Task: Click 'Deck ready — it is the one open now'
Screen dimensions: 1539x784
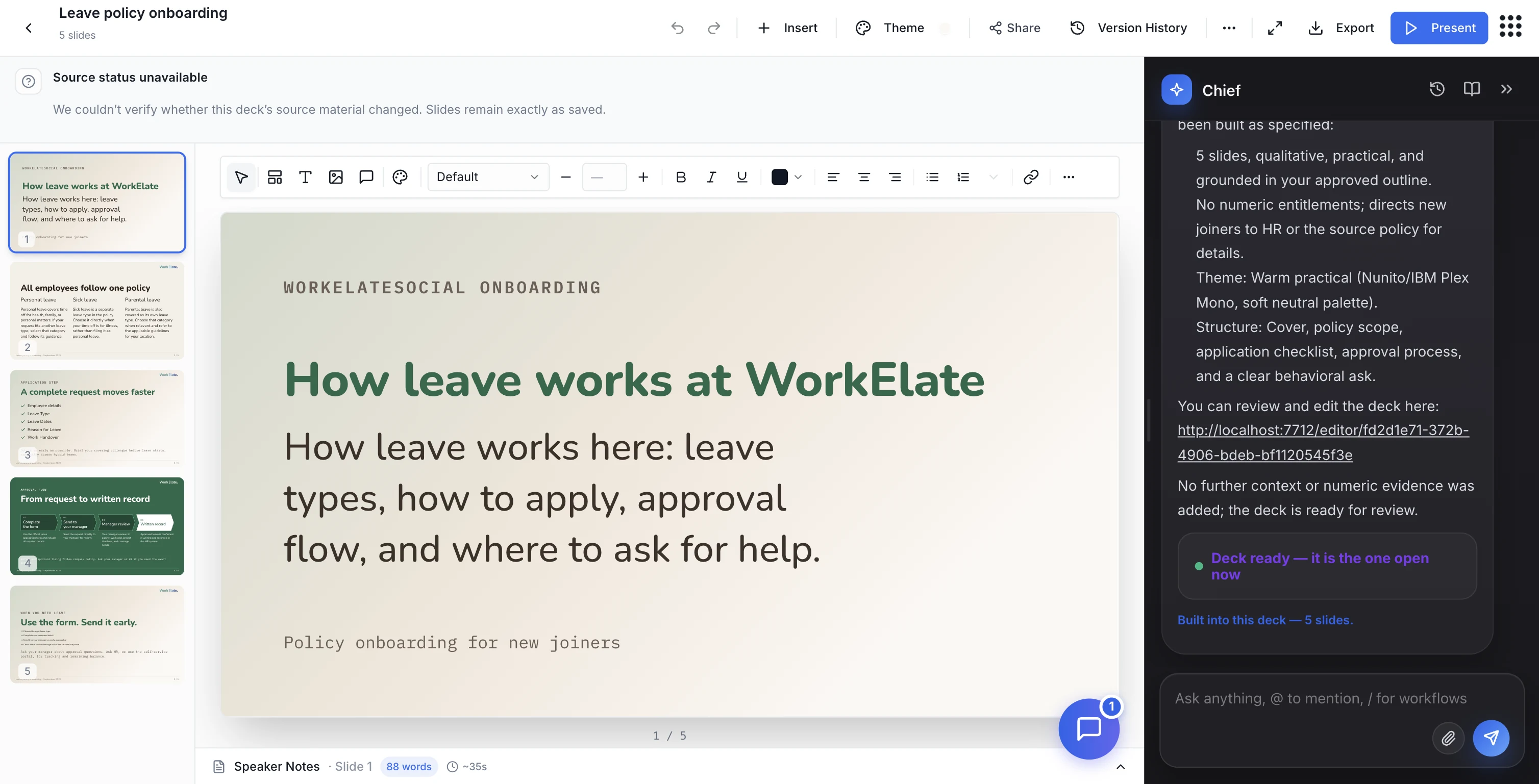Action: 1327,566
